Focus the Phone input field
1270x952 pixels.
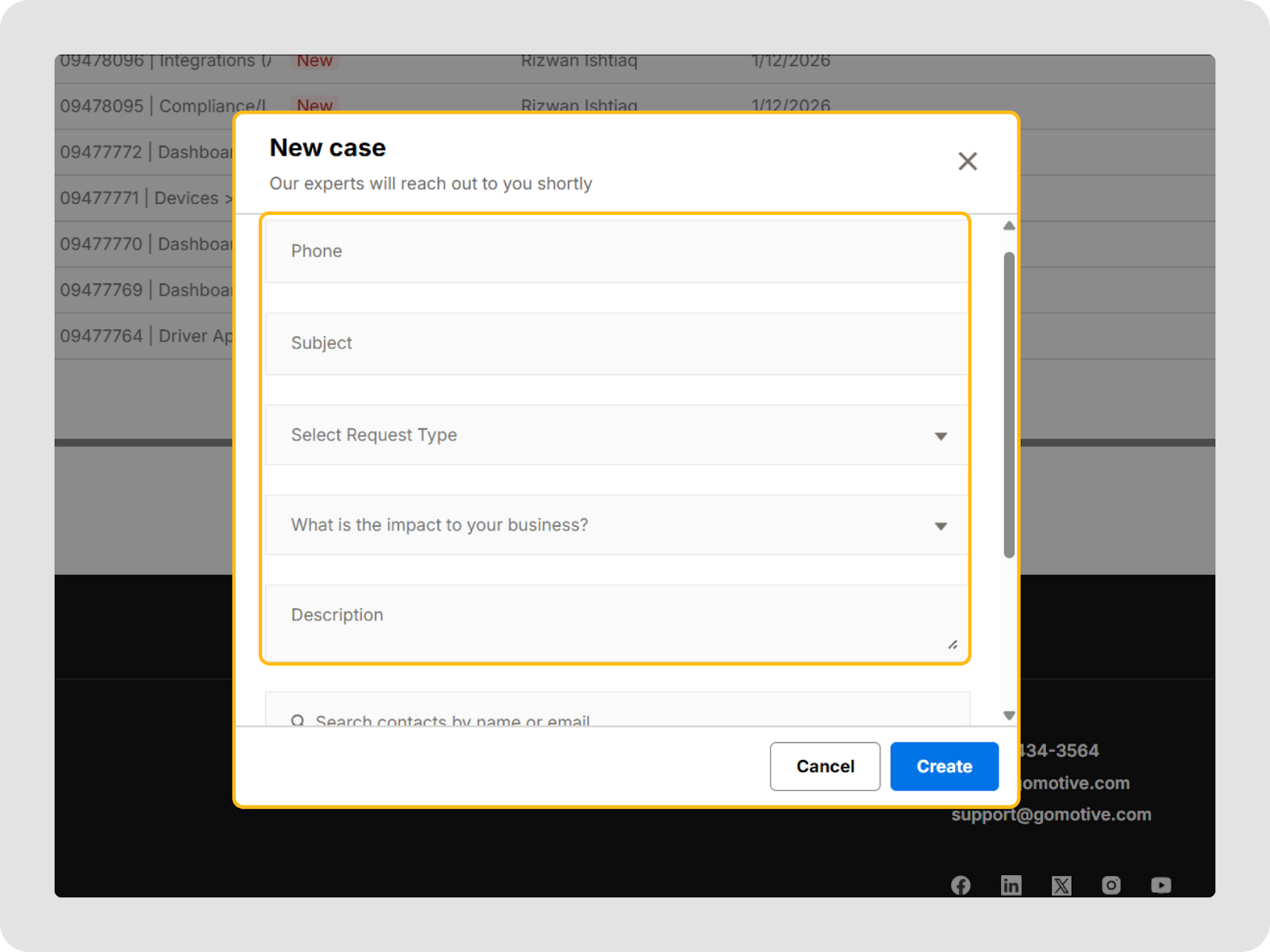tap(616, 251)
